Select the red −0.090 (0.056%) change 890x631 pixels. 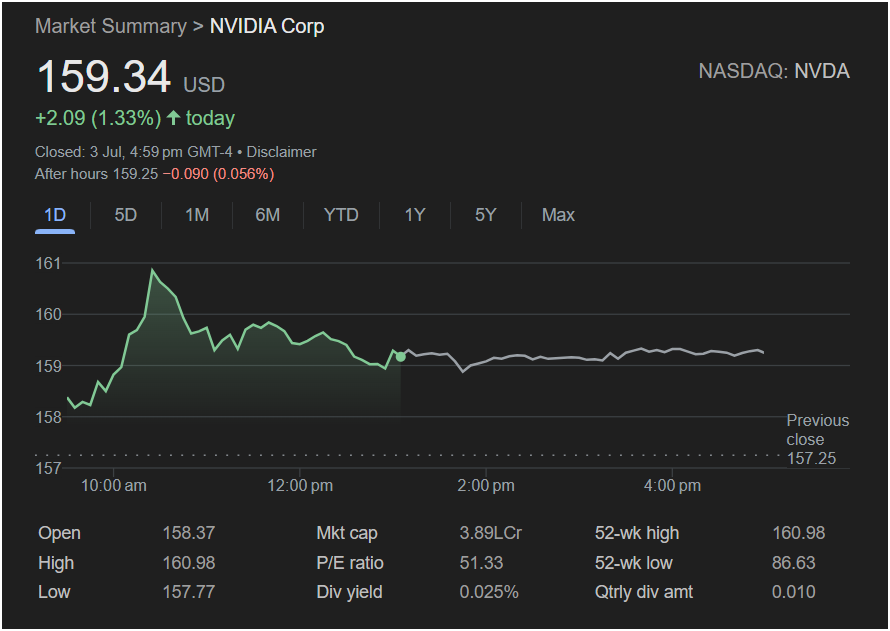click(x=219, y=174)
